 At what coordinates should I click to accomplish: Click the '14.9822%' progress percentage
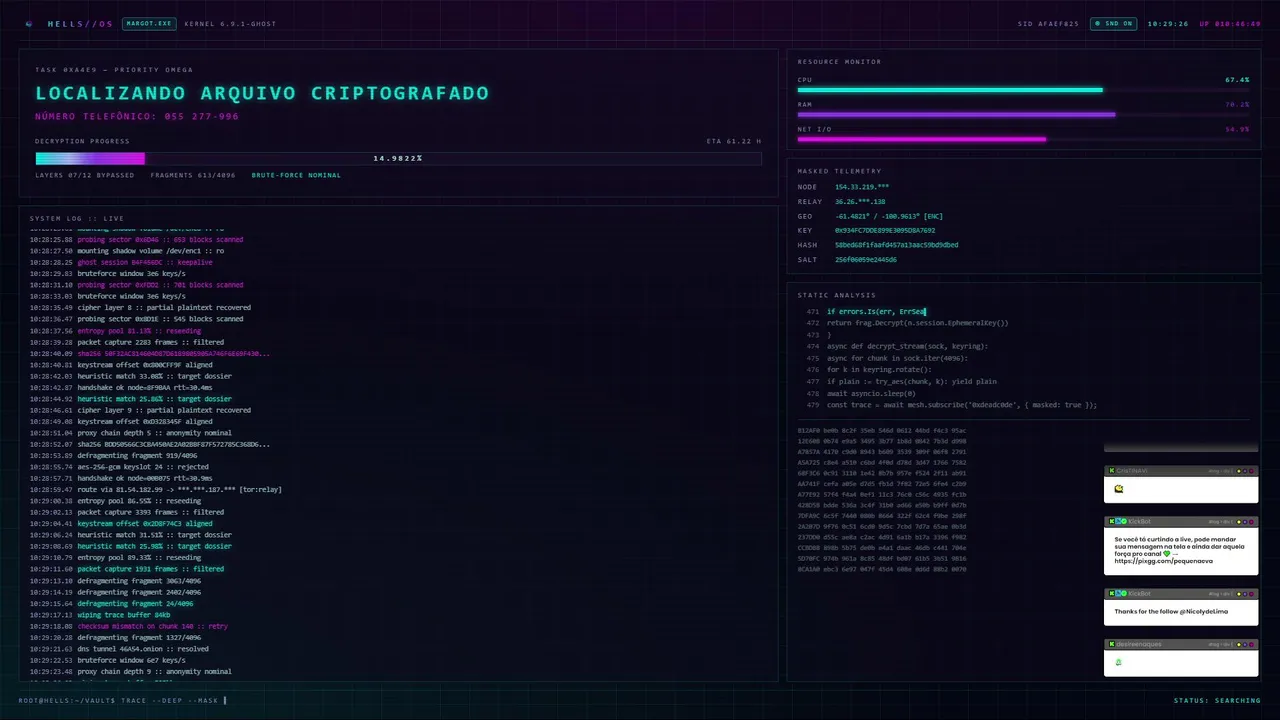pos(398,158)
